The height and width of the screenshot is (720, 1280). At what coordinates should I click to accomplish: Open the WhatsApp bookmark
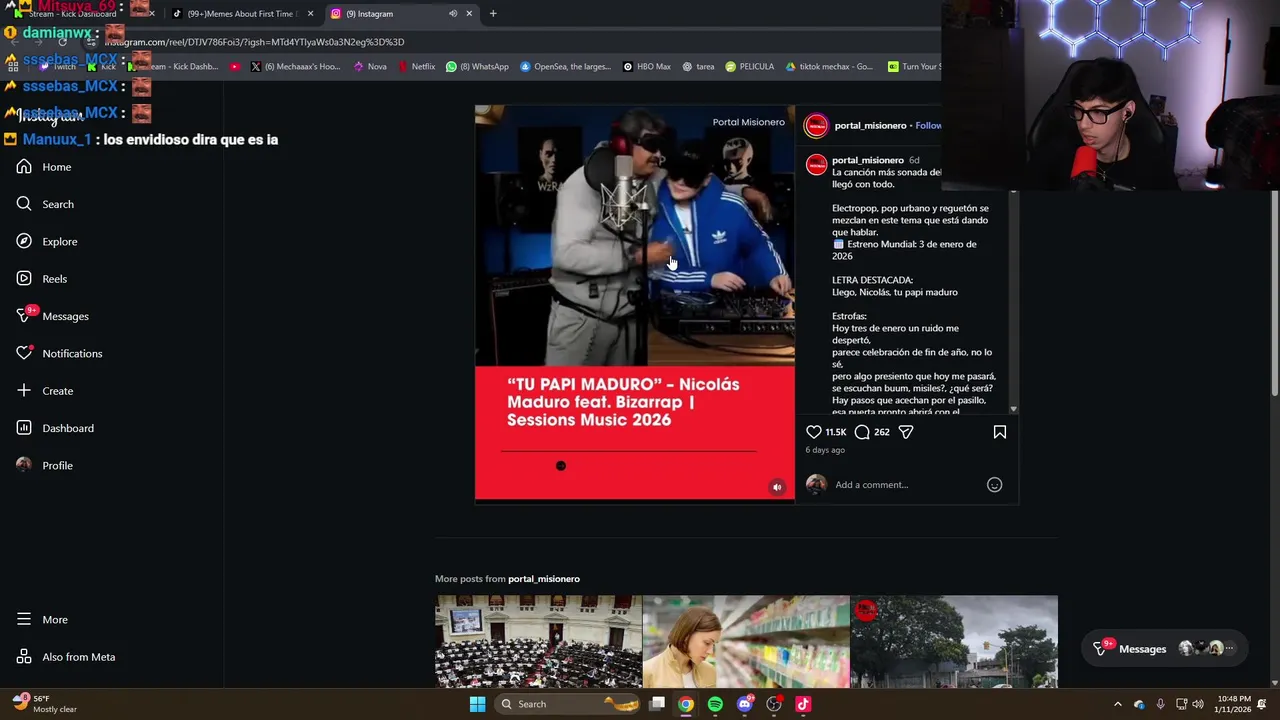(477, 67)
